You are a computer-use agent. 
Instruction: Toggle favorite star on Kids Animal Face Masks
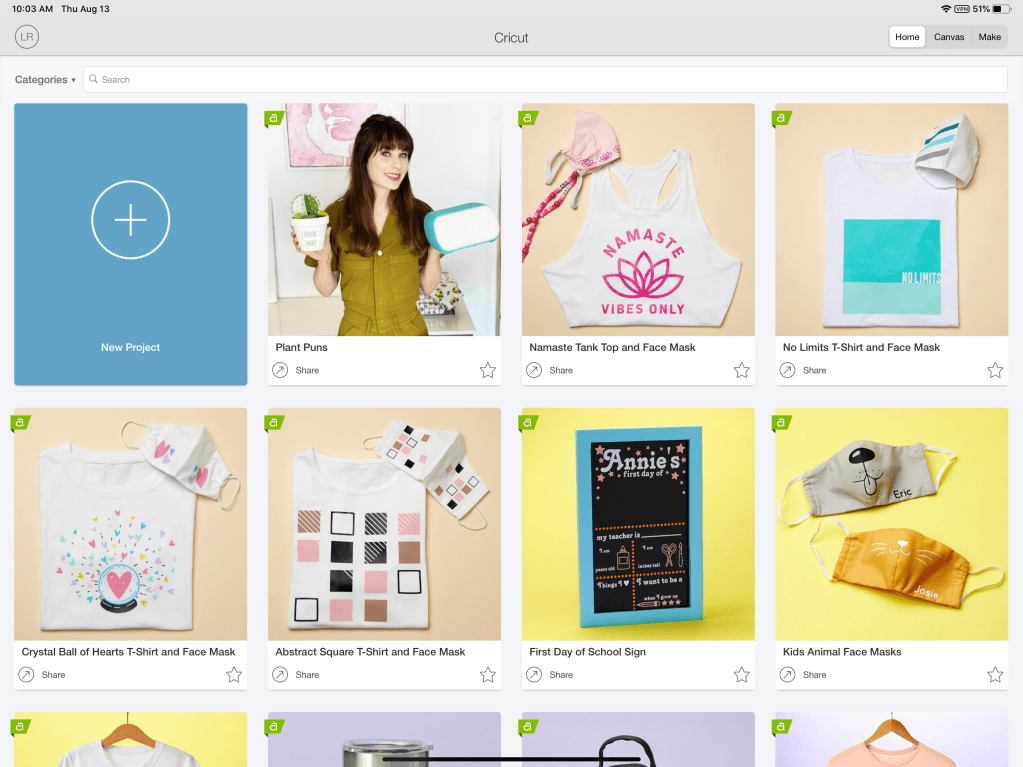click(x=995, y=675)
